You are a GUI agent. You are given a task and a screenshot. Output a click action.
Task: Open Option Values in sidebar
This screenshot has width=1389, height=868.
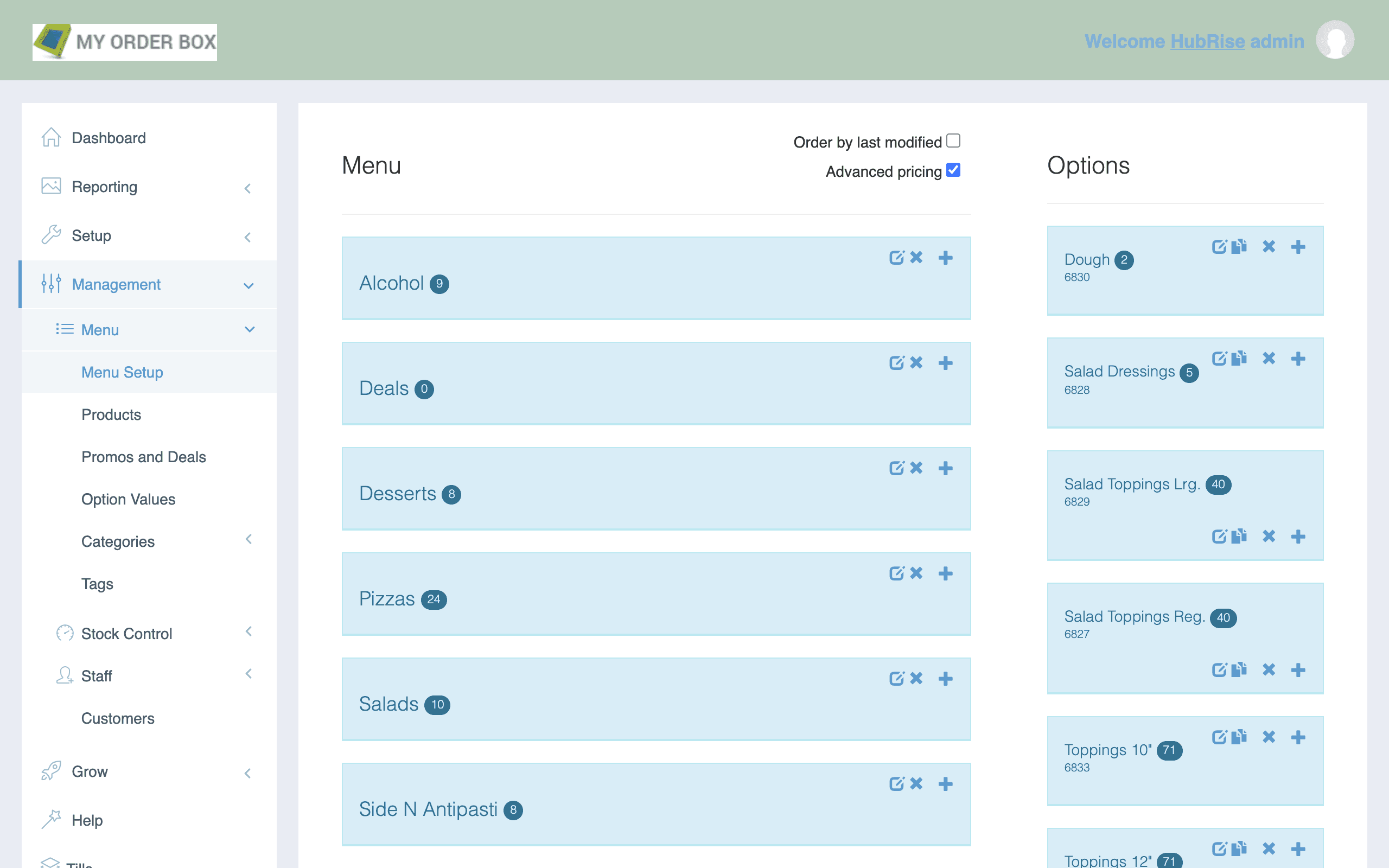pos(127,498)
